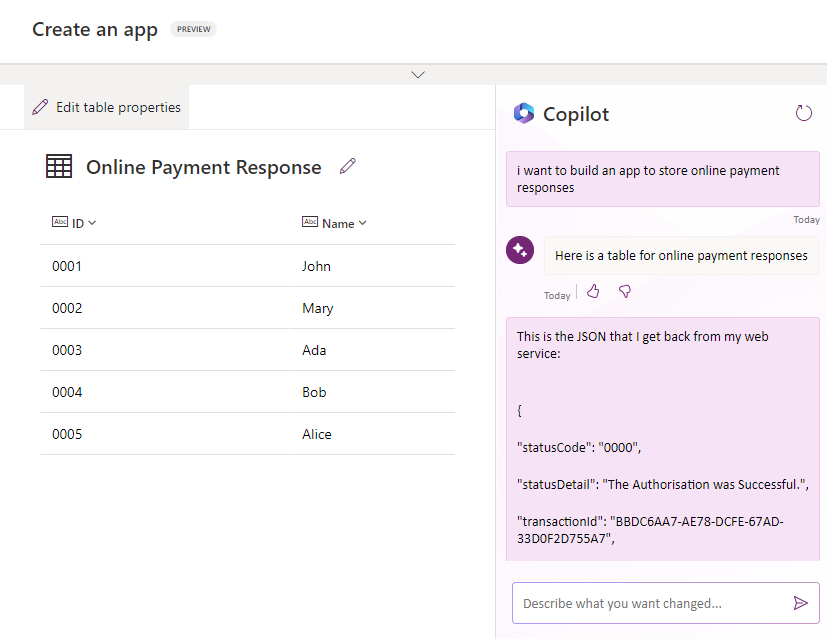Click the message about building a payment app
This screenshot has height=639, width=827.
[662, 179]
